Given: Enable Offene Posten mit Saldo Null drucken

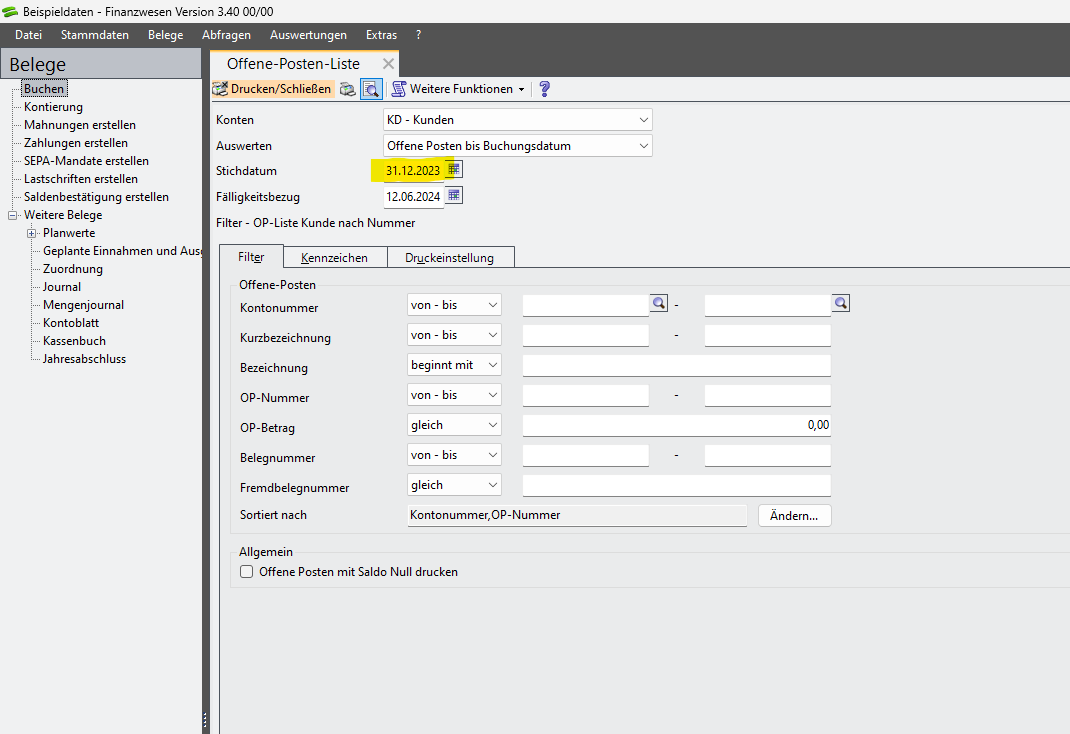Looking at the screenshot, I should point(247,572).
